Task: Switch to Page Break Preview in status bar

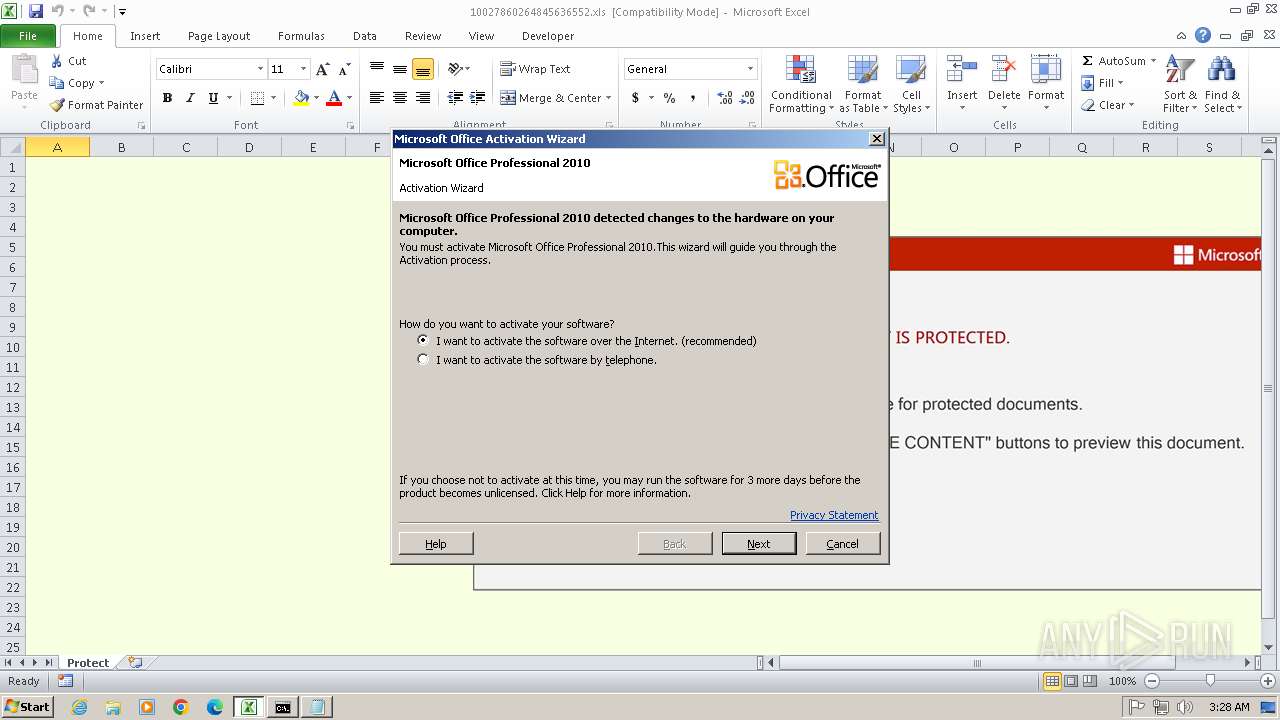Action: (x=1090, y=681)
